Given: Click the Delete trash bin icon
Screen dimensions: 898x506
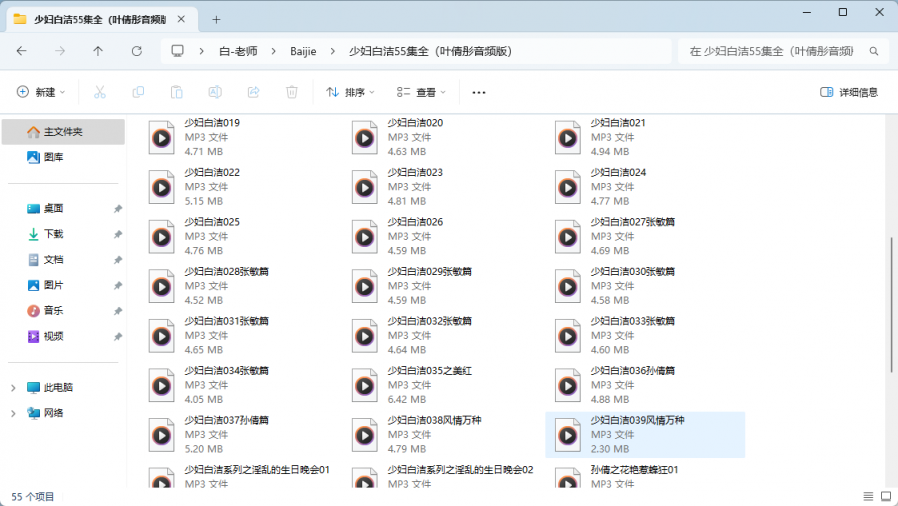Looking at the screenshot, I should (x=292, y=92).
